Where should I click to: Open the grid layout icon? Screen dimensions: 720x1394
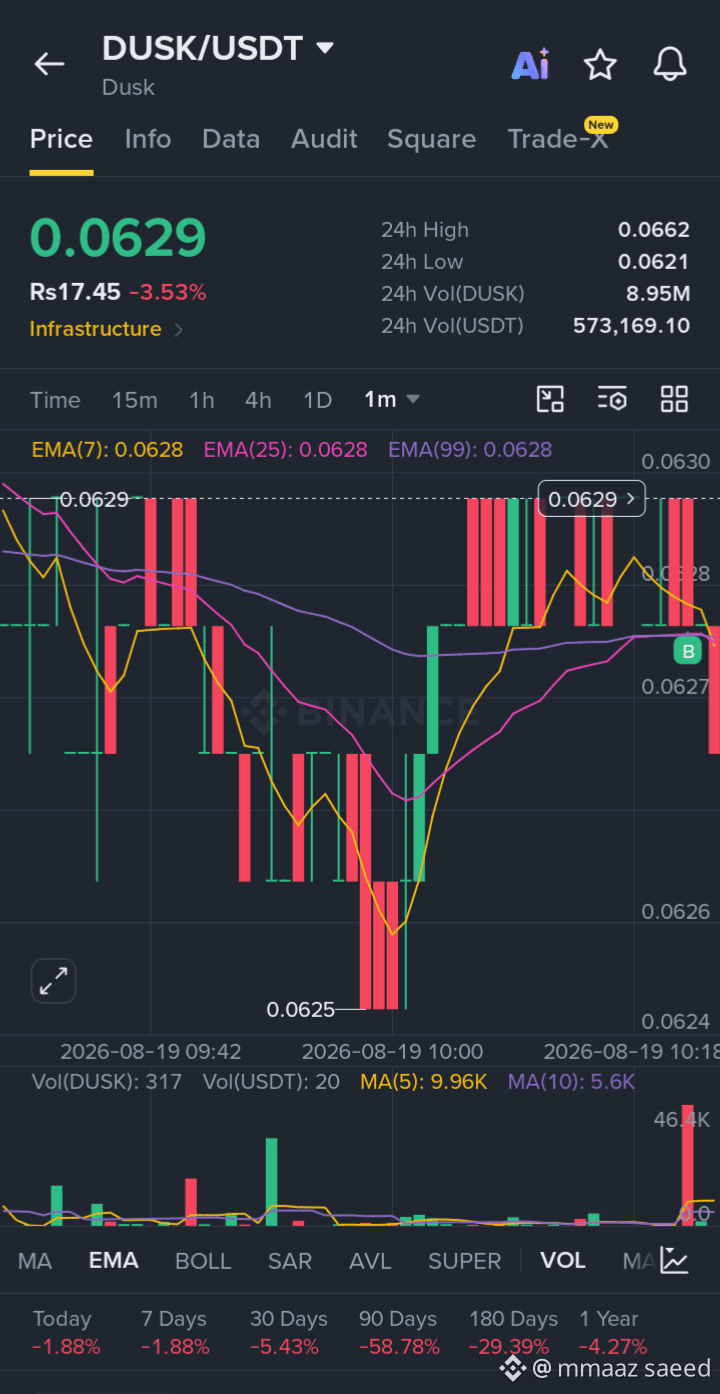coord(675,399)
